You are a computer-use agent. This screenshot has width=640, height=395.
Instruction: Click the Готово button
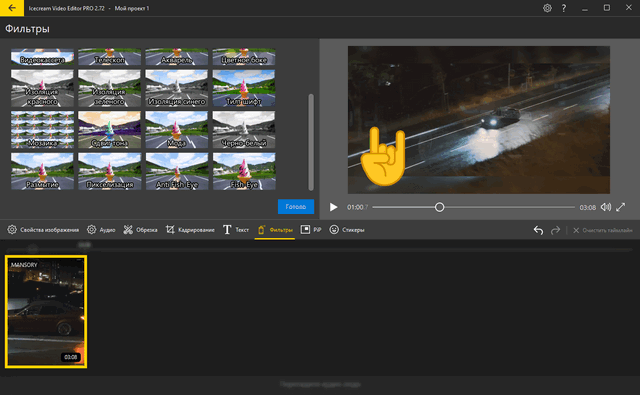coord(296,206)
